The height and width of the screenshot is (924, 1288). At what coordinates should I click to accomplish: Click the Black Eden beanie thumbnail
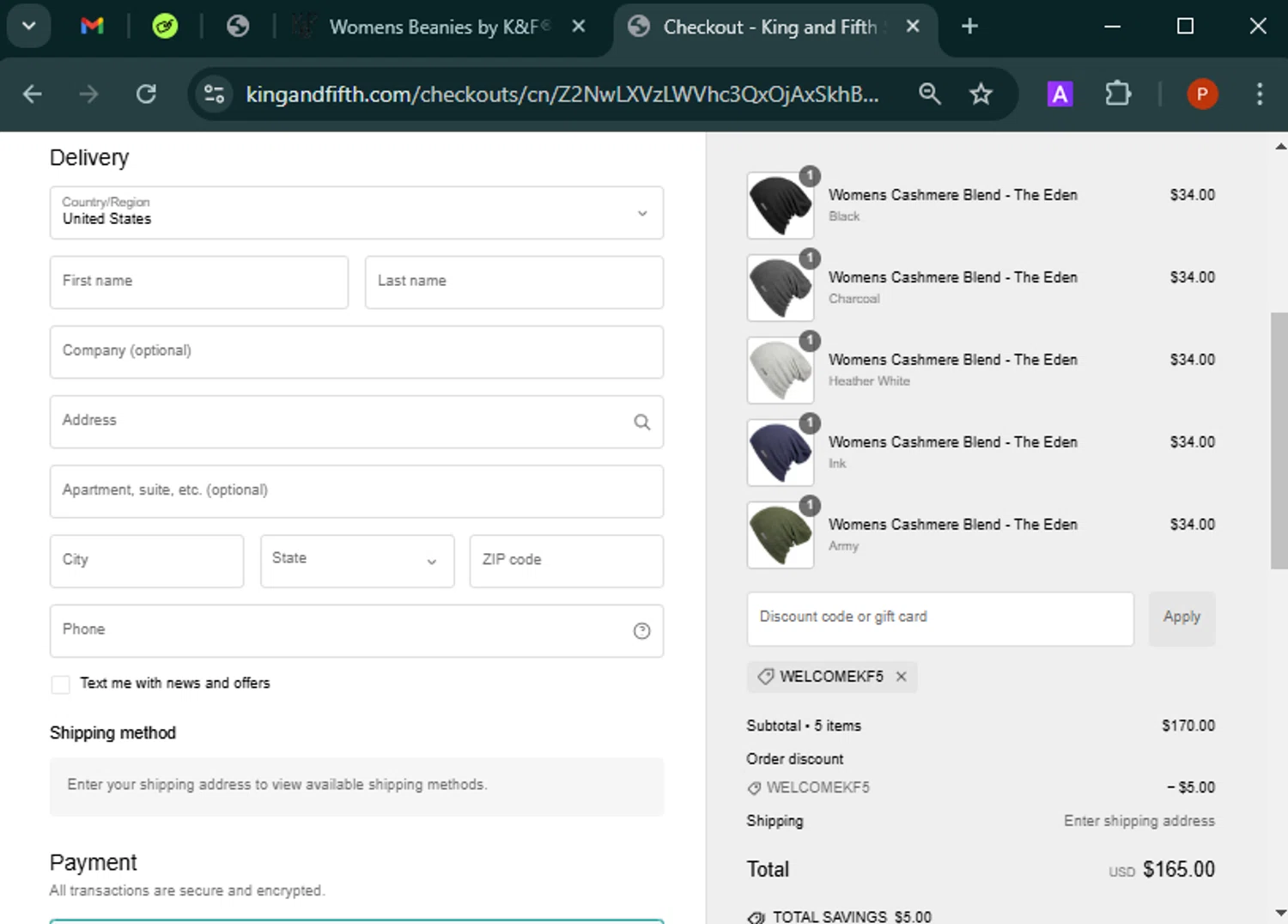(781, 206)
